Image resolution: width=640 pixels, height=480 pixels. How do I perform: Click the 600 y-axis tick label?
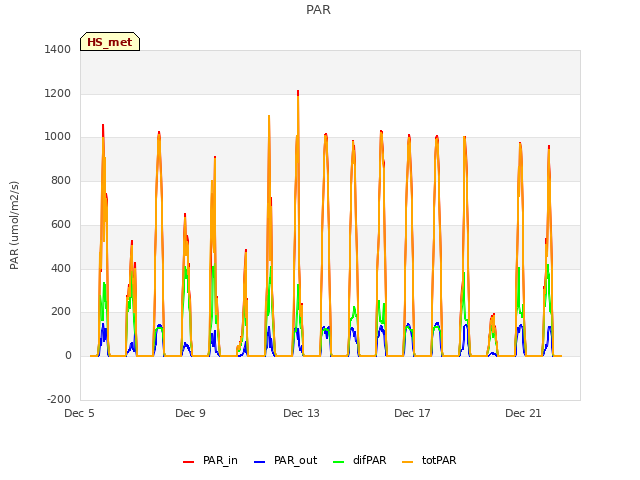pos(61,224)
